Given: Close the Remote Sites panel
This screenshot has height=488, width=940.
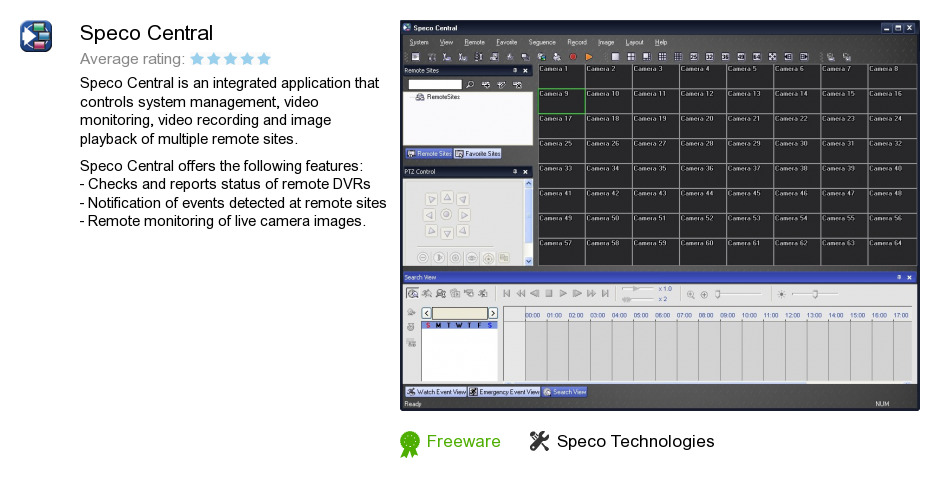Looking at the screenshot, I should pos(526,71).
